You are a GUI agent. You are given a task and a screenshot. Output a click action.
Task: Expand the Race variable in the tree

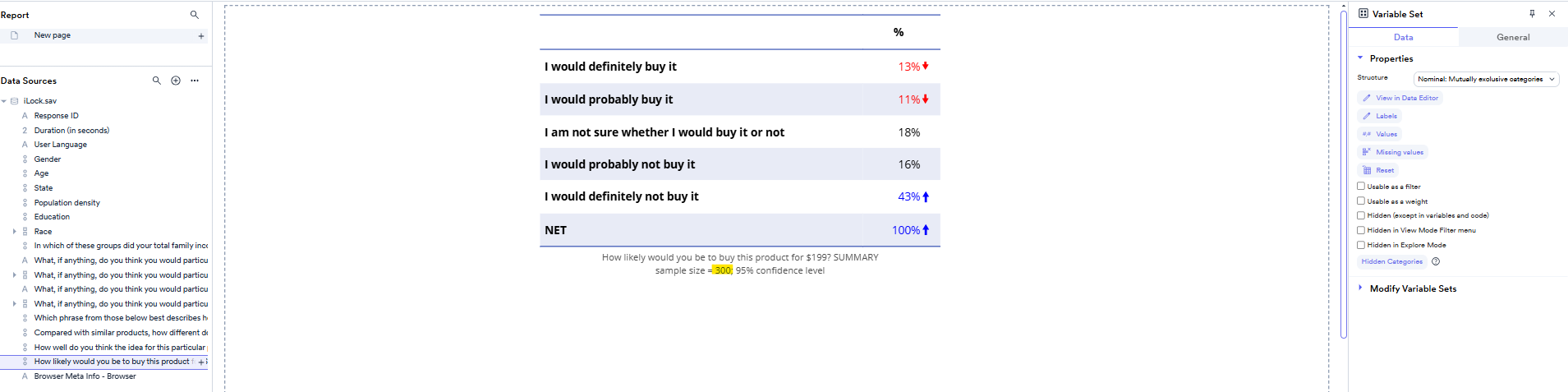pos(15,232)
